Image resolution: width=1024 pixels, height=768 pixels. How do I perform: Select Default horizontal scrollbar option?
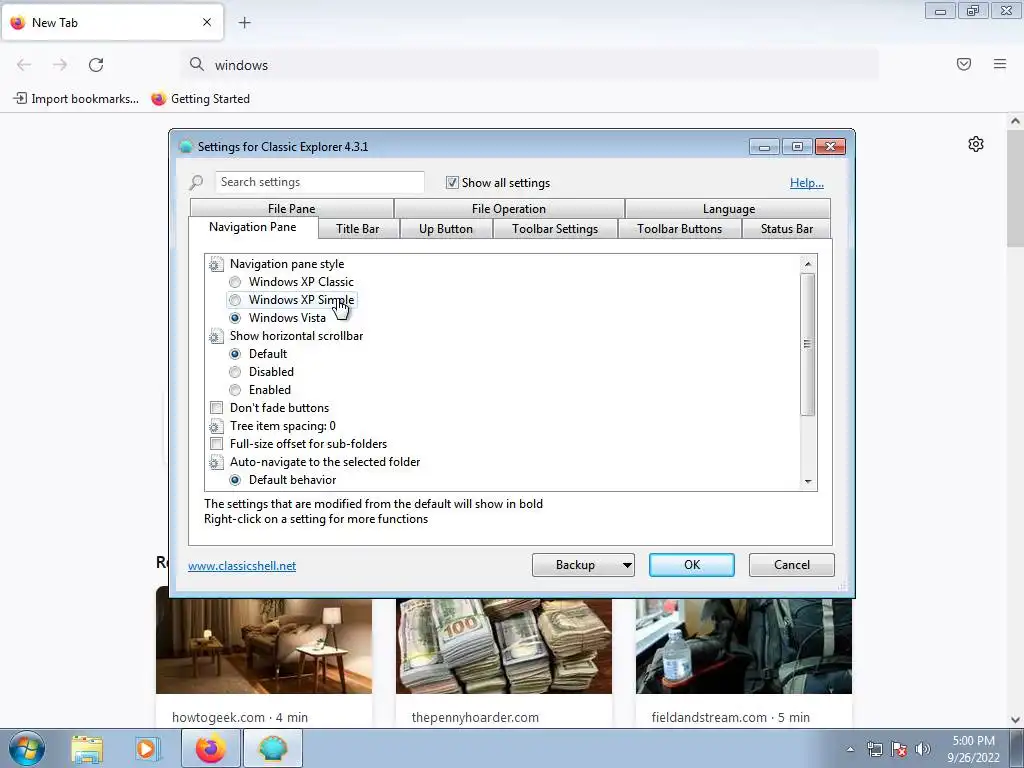point(235,354)
